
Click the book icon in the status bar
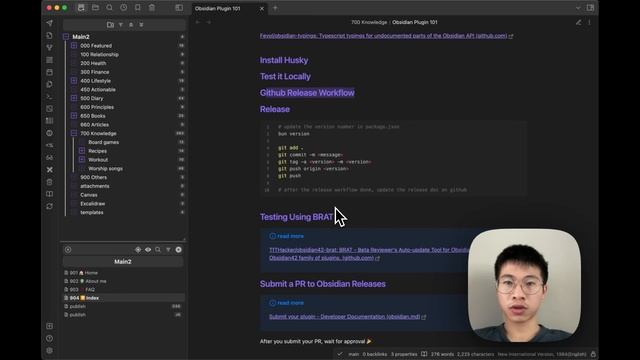click(424, 354)
